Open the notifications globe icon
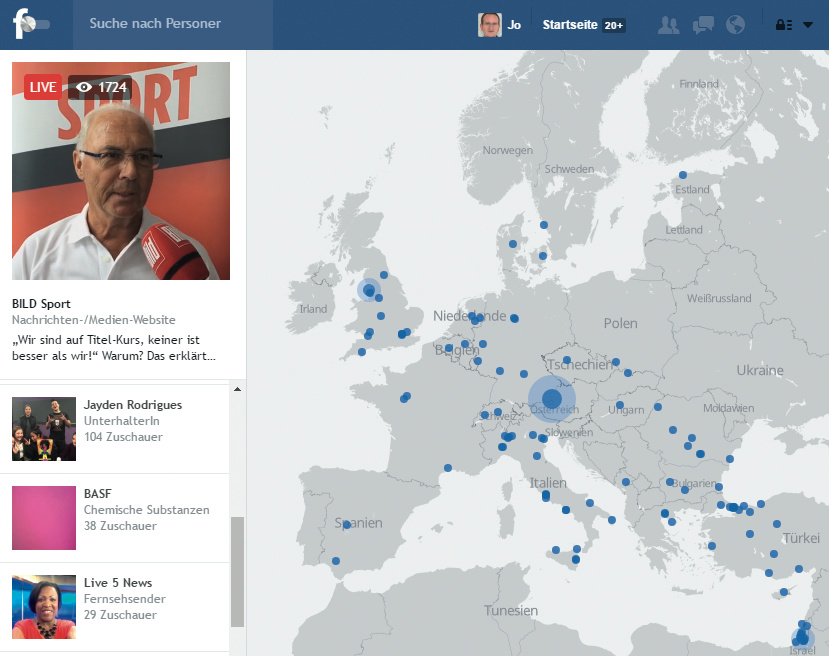 pyautogui.click(x=735, y=25)
